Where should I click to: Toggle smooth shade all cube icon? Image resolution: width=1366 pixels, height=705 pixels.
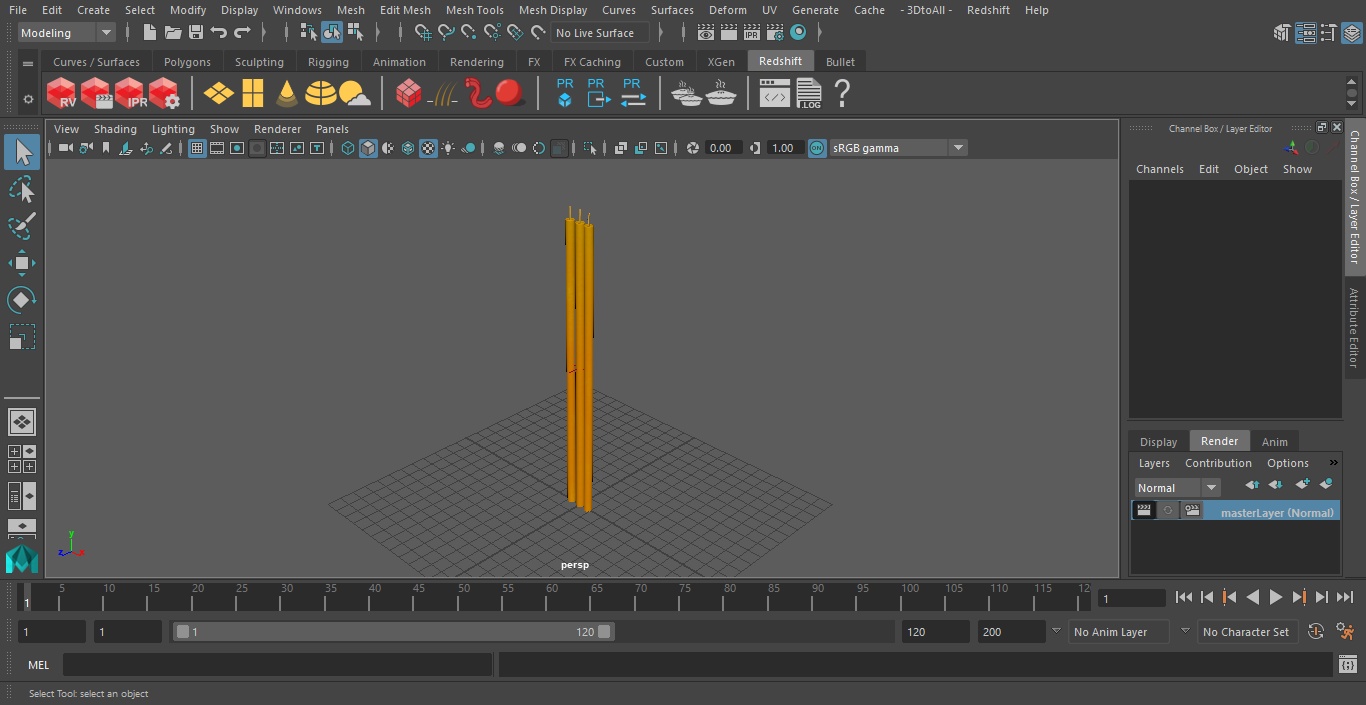pyautogui.click(x=368, y=148)
